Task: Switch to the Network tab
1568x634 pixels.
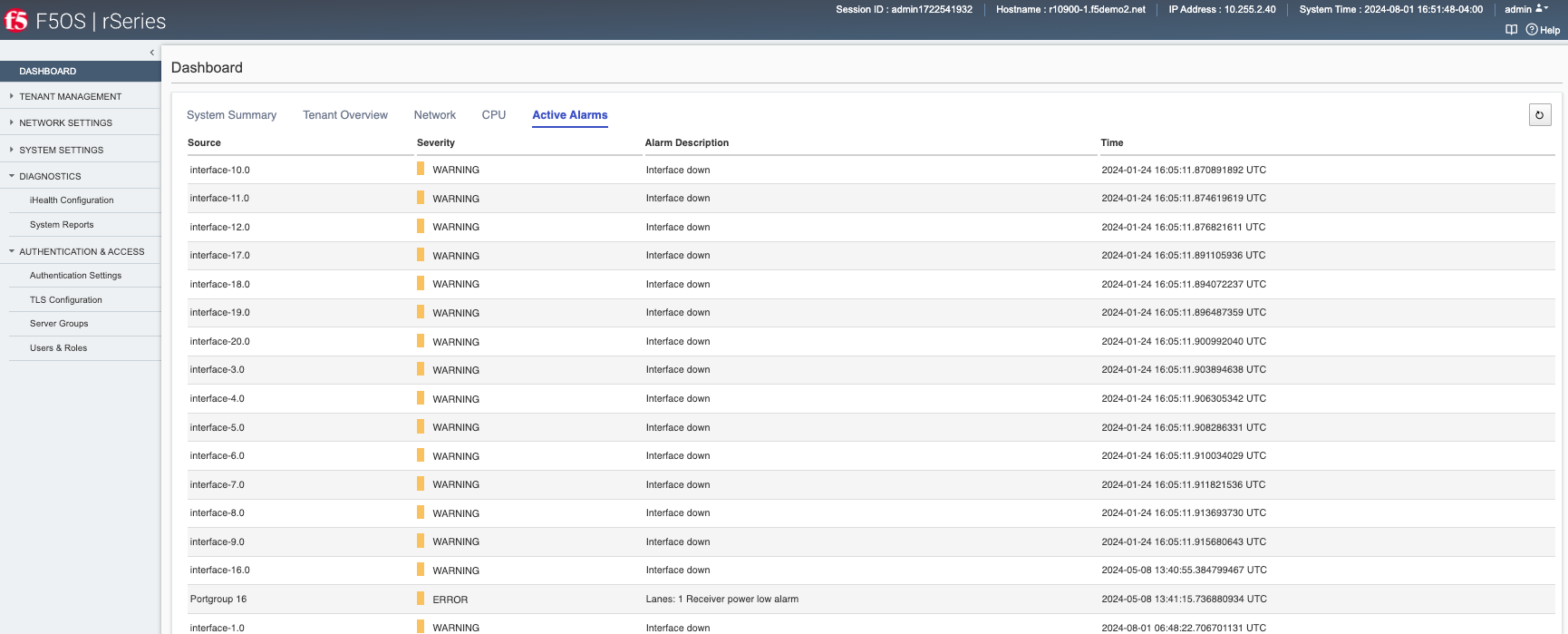Action: click(435, 115)
